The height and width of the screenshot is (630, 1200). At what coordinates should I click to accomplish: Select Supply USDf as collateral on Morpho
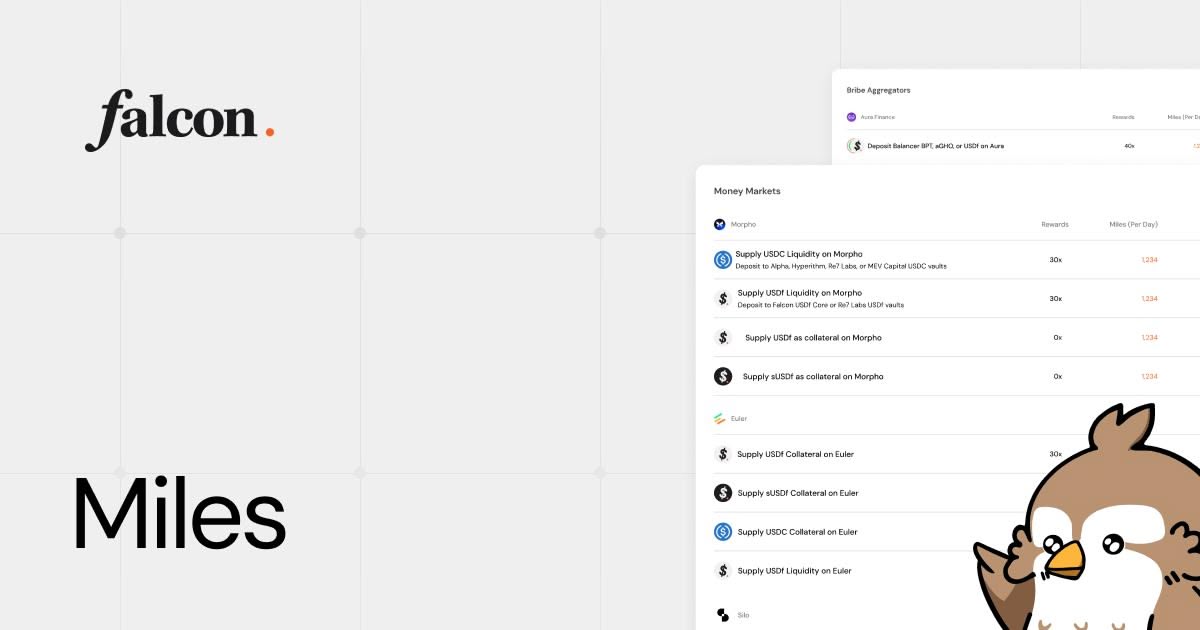pyautogui.click(x=813, y=338)
